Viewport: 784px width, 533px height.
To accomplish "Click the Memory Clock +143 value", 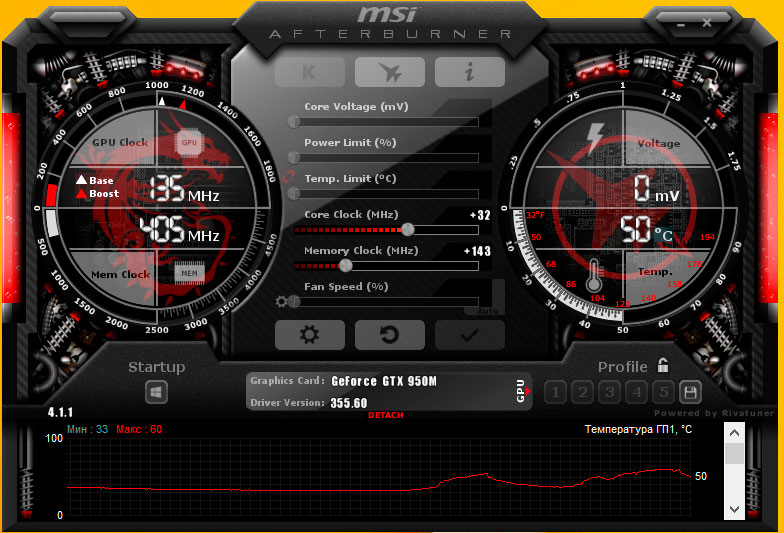I will (477, 251).
